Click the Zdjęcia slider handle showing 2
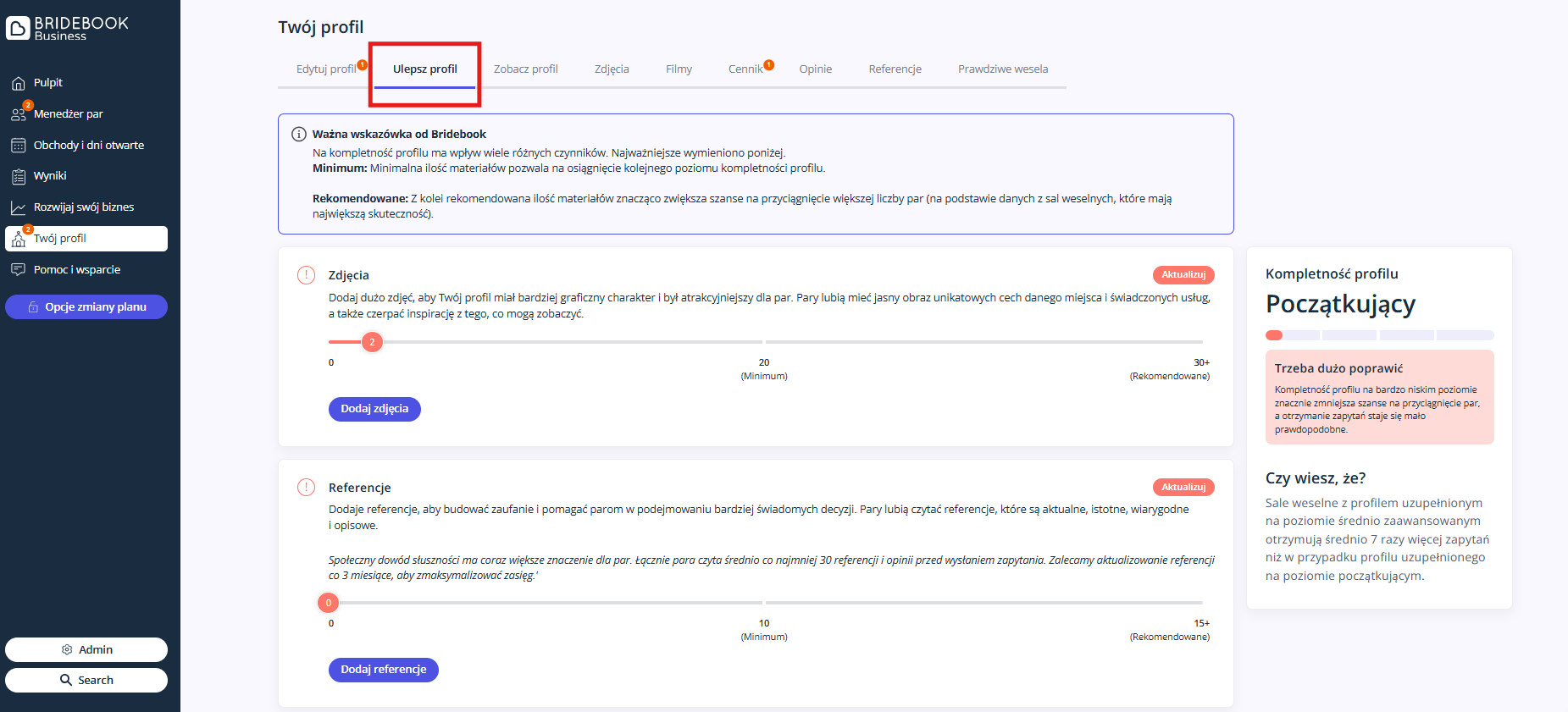Image resolution: width=1568 pixels, height=712 pixels. point(372,342)
